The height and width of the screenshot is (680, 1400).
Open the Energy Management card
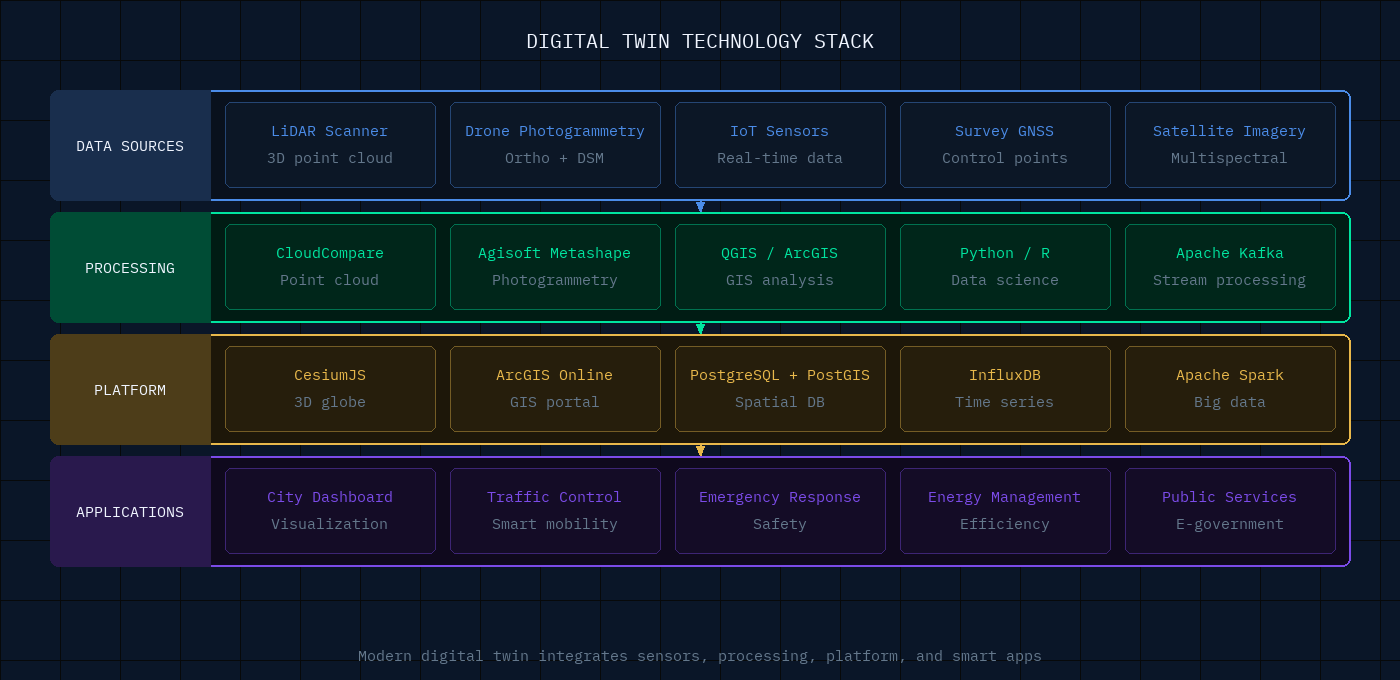pyautogui.click(x=1005, y=511)
